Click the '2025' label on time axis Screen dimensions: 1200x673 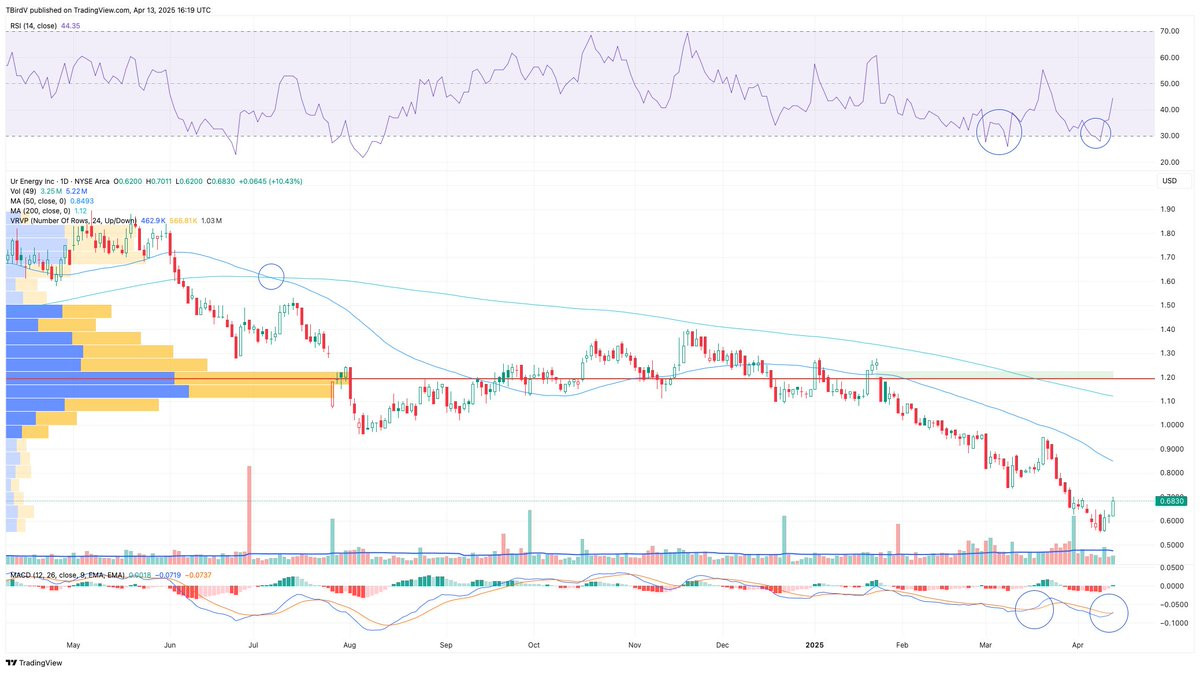tap(816, 645)
